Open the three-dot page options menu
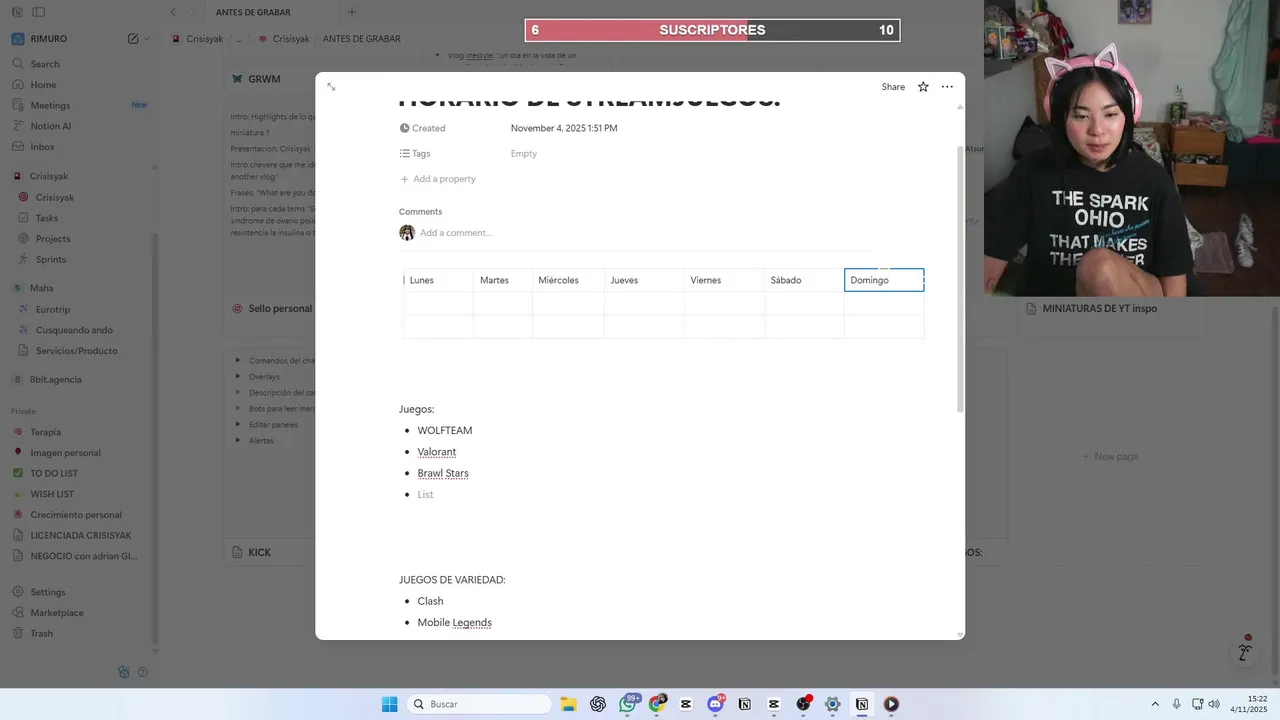Screen dimensions: 1280x720 coord(947,87)
